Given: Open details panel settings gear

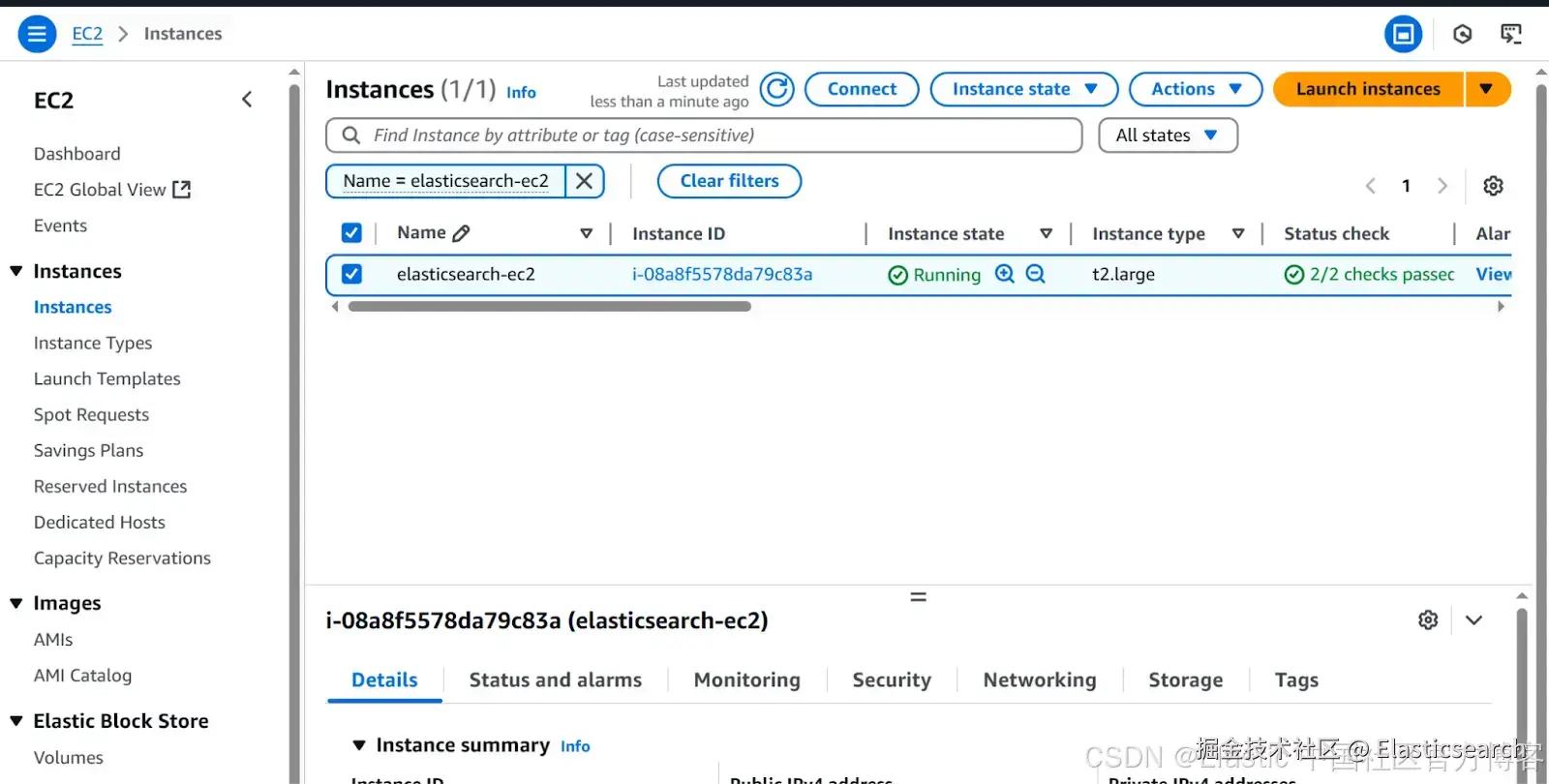Looking at the screenshot, I should tap(1428, 620).
